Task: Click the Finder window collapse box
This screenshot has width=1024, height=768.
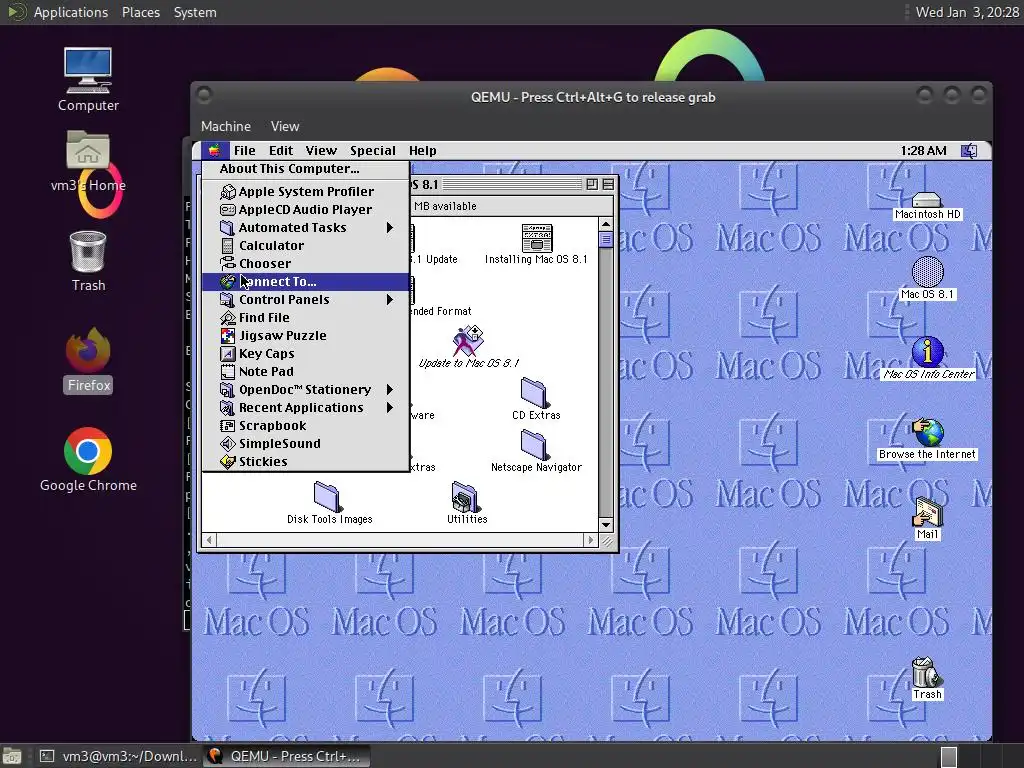Action: (608, 185)
